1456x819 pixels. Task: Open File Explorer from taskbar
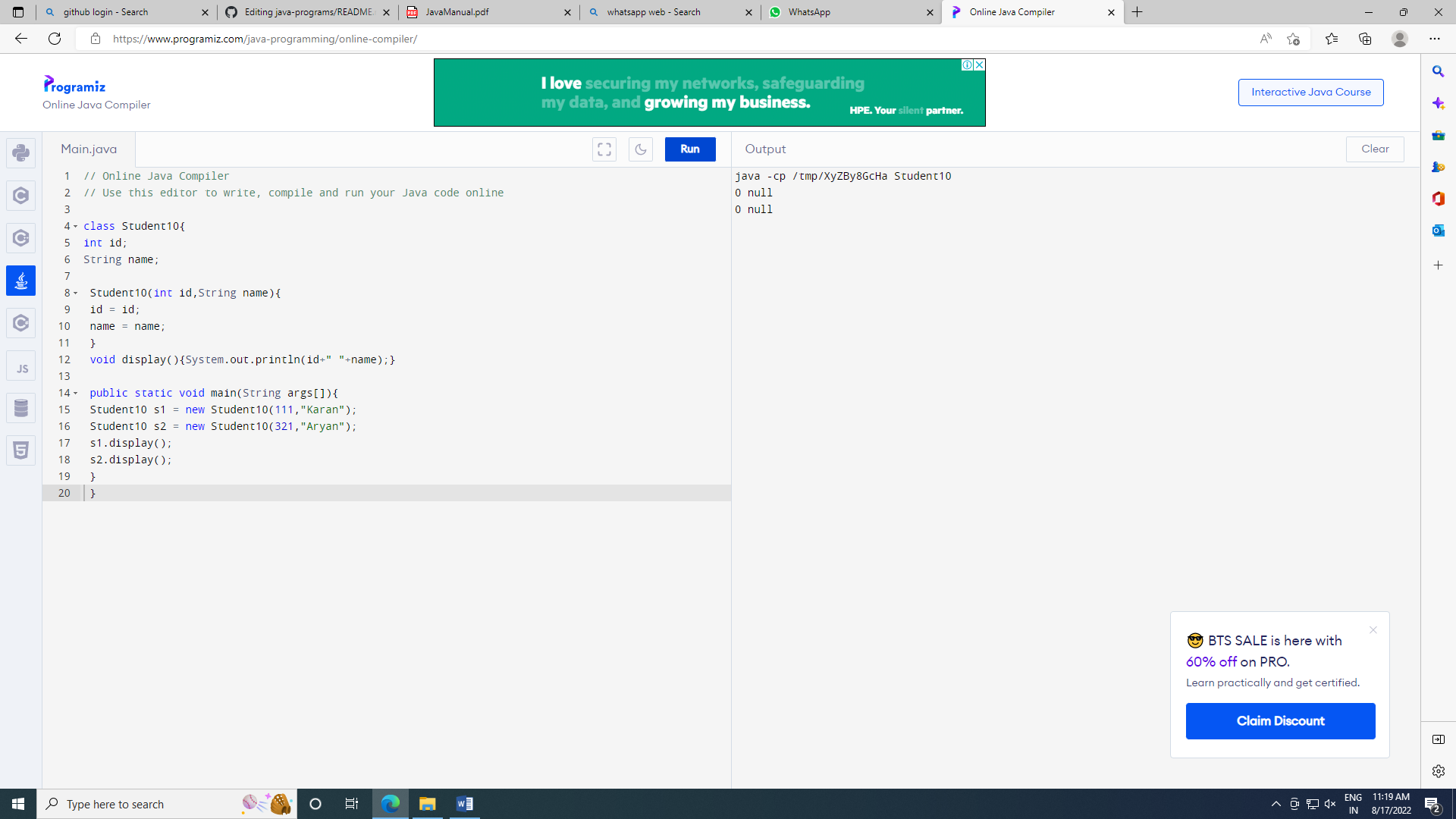[428, 804]
